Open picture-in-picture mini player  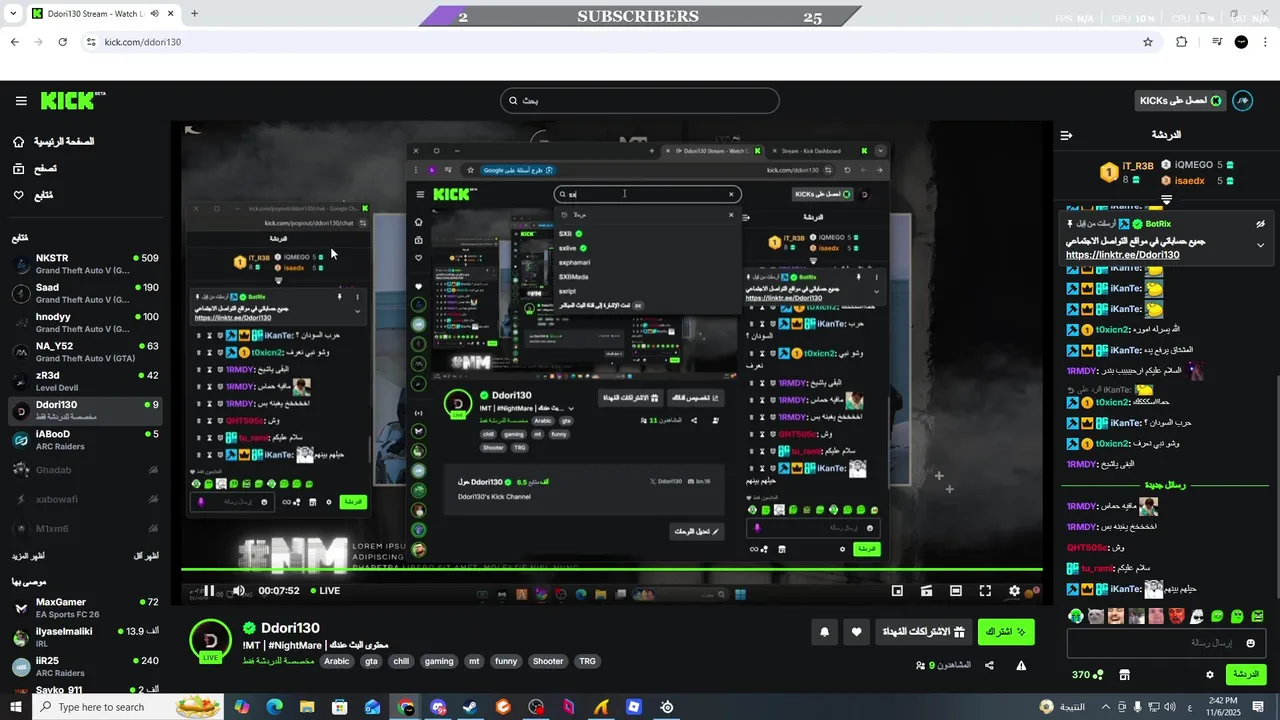[x=897, y=591]
